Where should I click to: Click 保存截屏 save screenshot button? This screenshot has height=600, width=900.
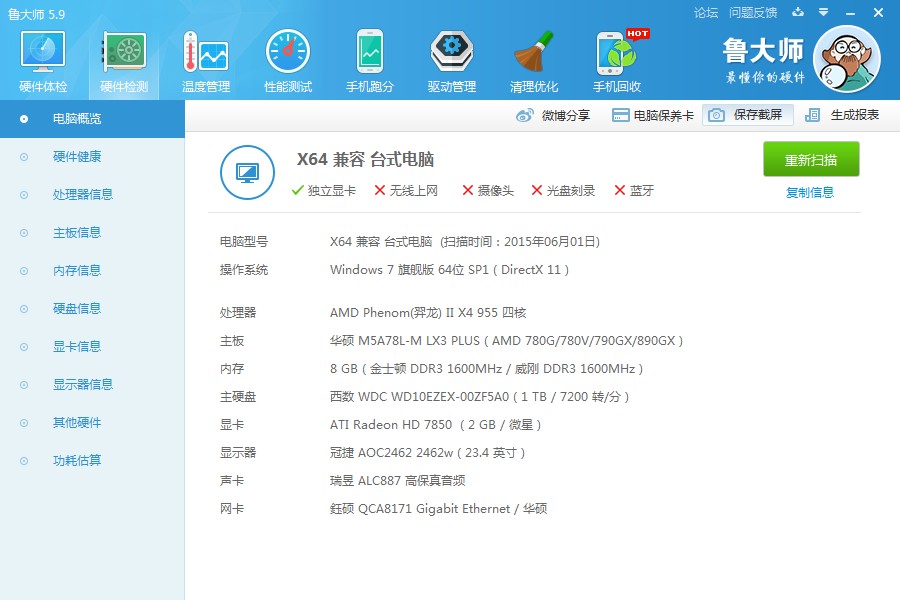pyautogui.click(x=747, y=115)
